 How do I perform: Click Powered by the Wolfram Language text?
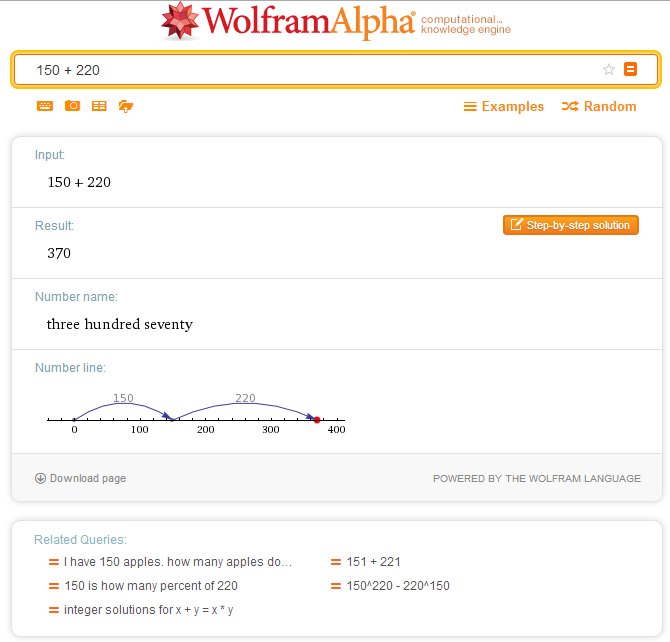(x=537, y=478)
